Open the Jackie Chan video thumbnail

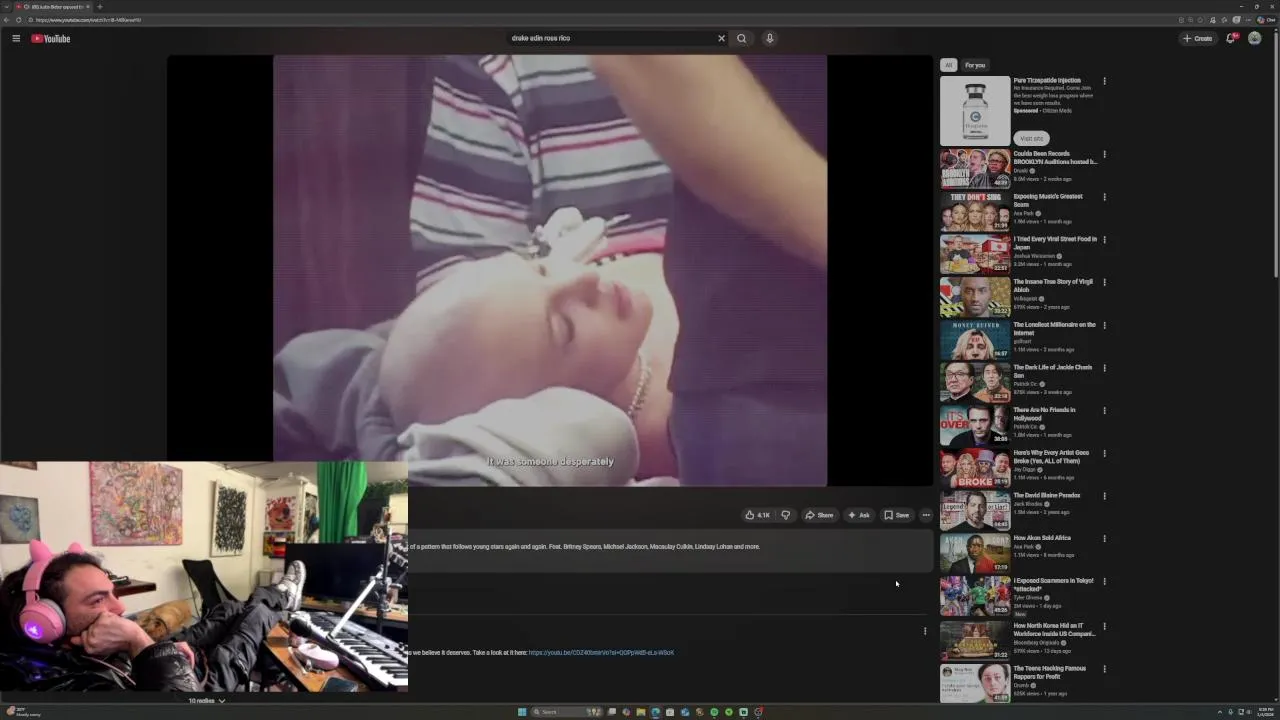pyautogui.click(x=975, y=382)
